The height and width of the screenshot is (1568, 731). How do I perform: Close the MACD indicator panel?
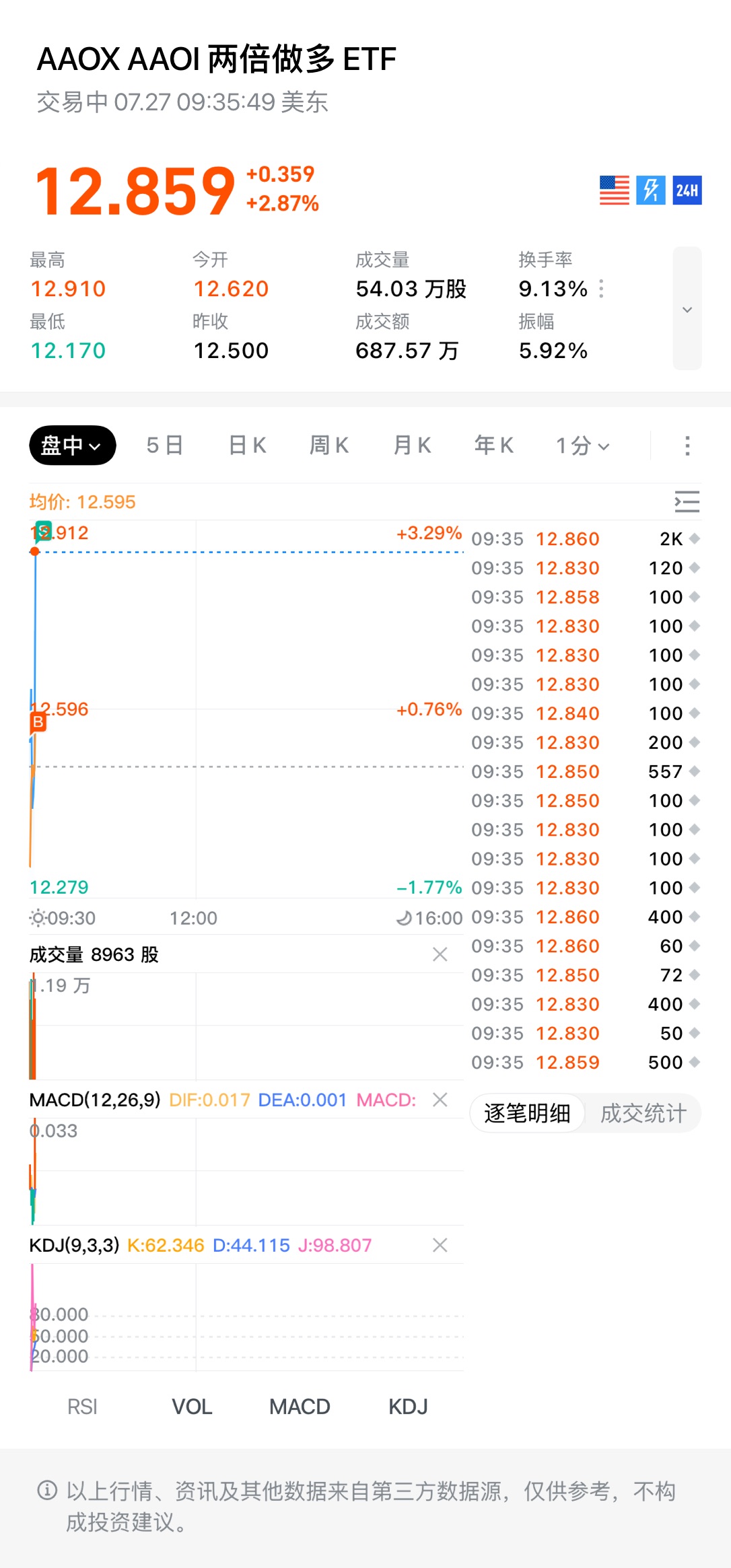(x=440, y=1100)
